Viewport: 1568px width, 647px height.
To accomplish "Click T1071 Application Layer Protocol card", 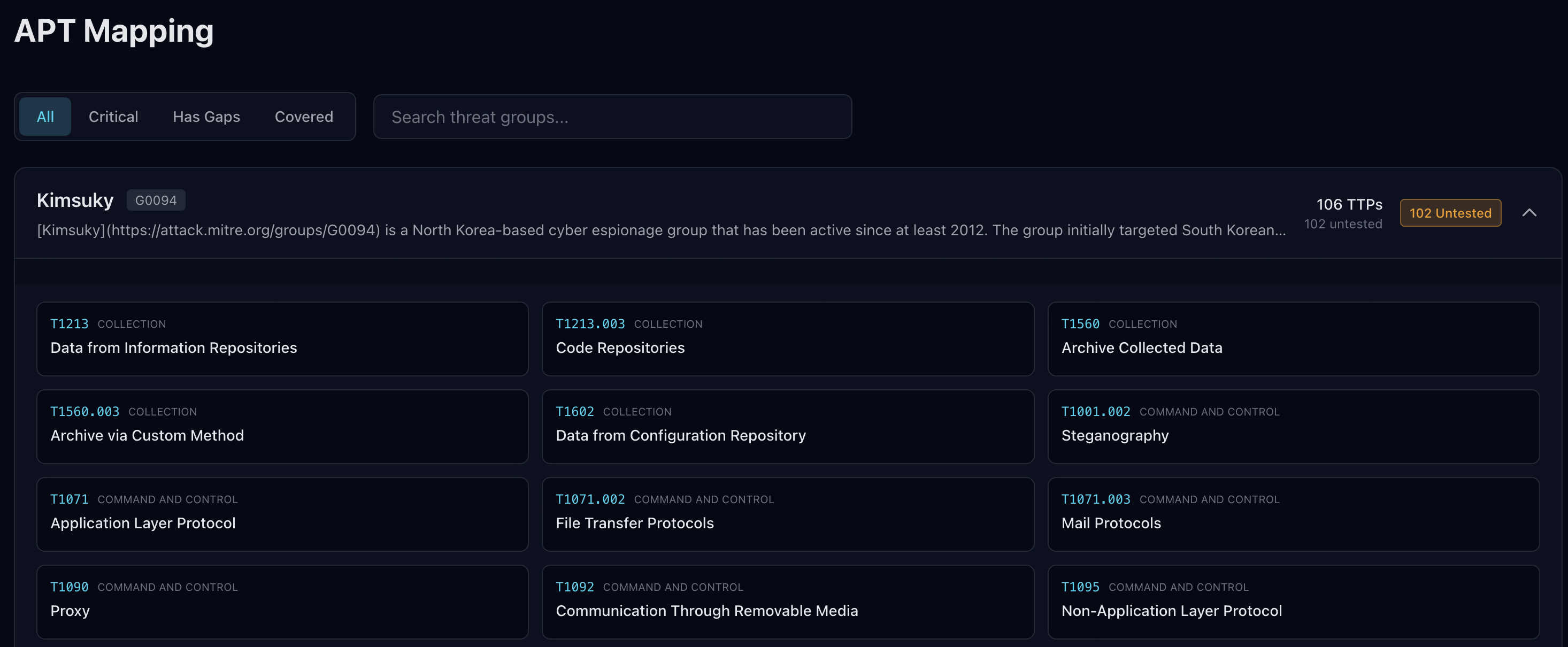I will [x=282, y=514].
